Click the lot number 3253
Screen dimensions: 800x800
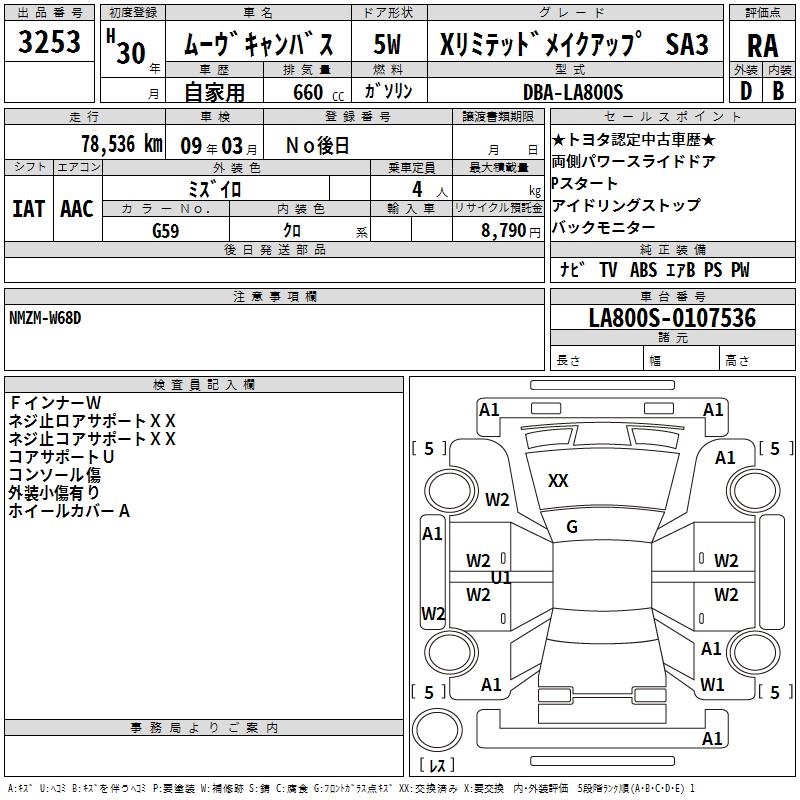point(49,41)
